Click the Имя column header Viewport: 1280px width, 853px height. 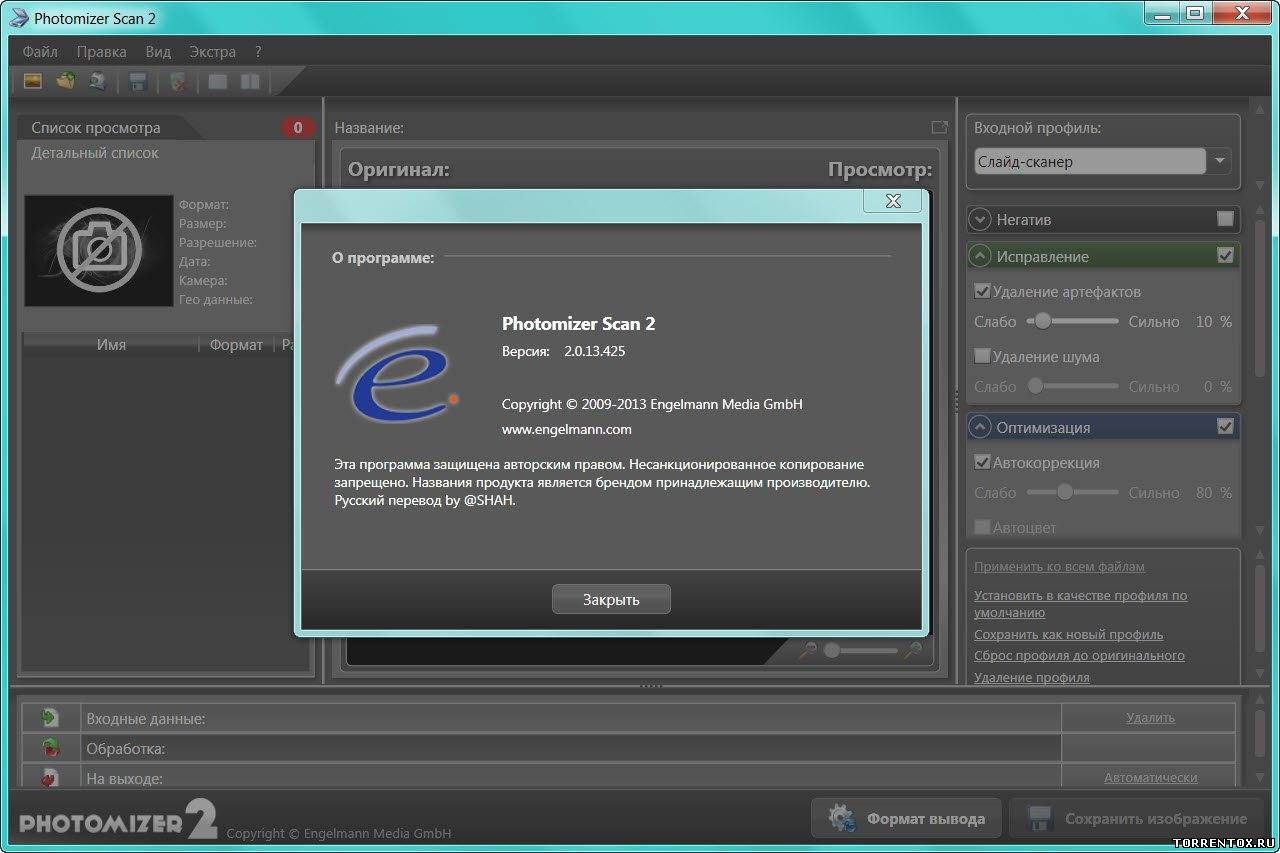[x=111, y=344]
